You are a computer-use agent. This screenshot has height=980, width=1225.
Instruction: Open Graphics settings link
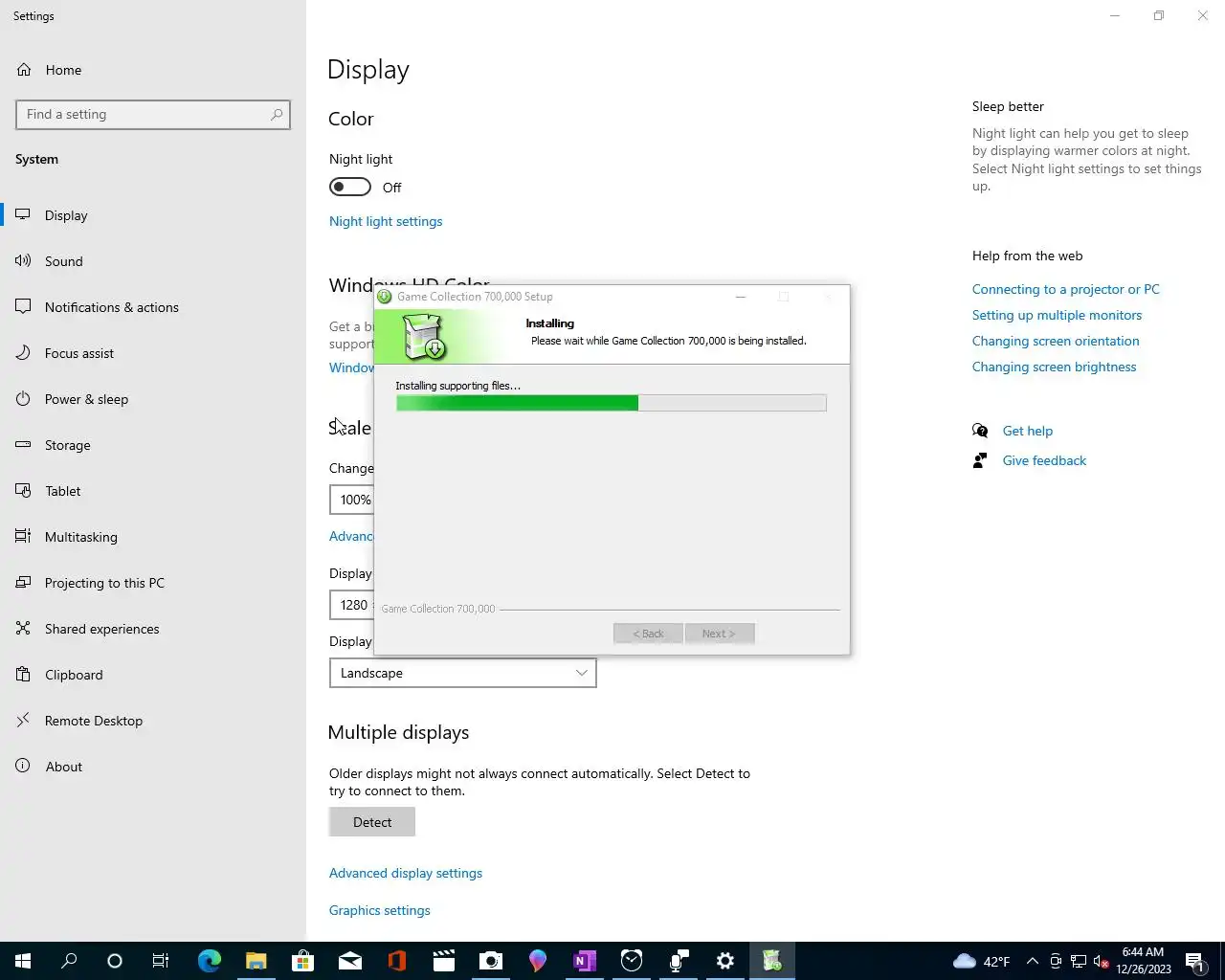[x=380, y=910]
